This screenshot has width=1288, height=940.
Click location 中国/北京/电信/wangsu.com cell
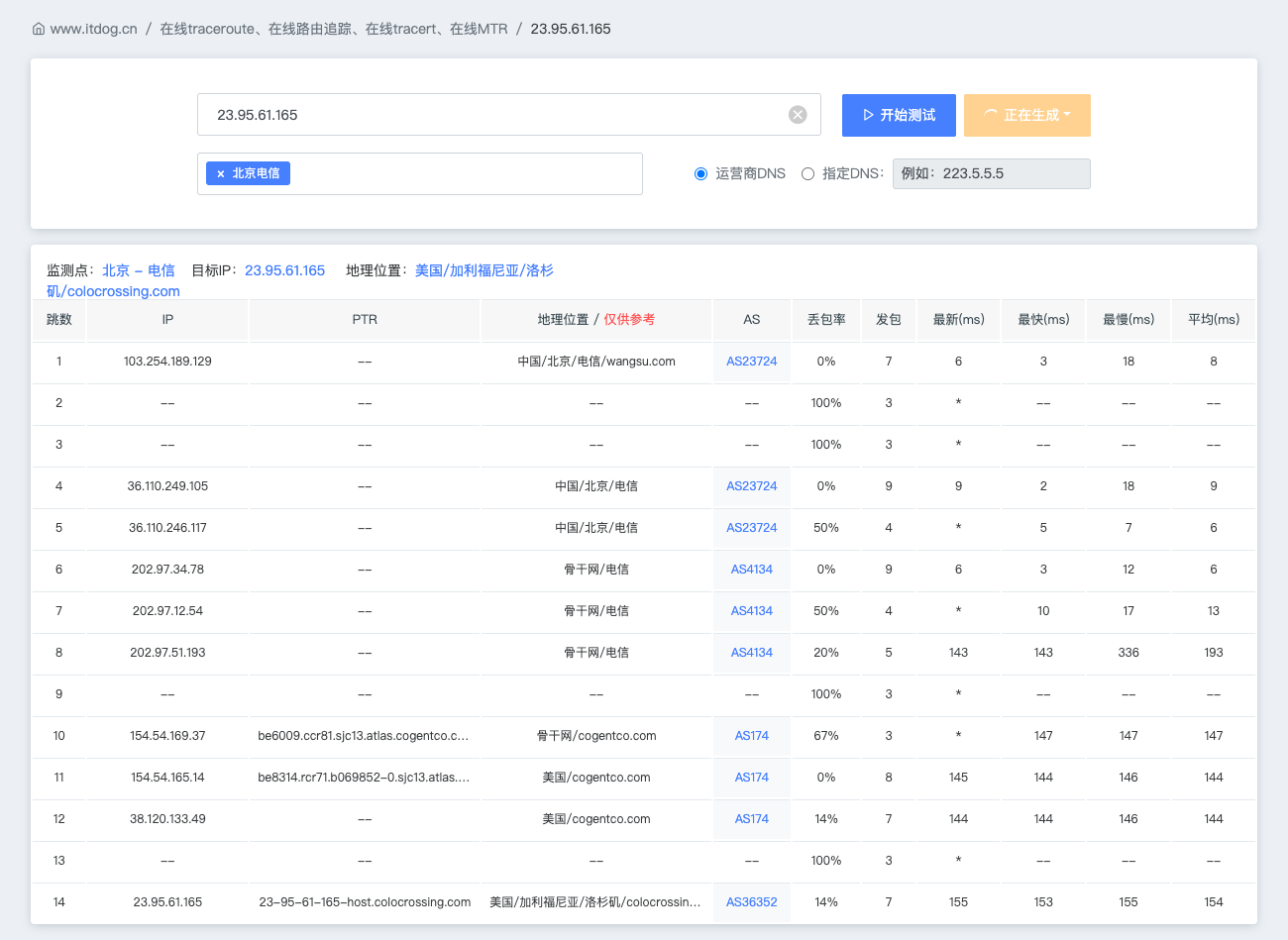pos(596,362)
